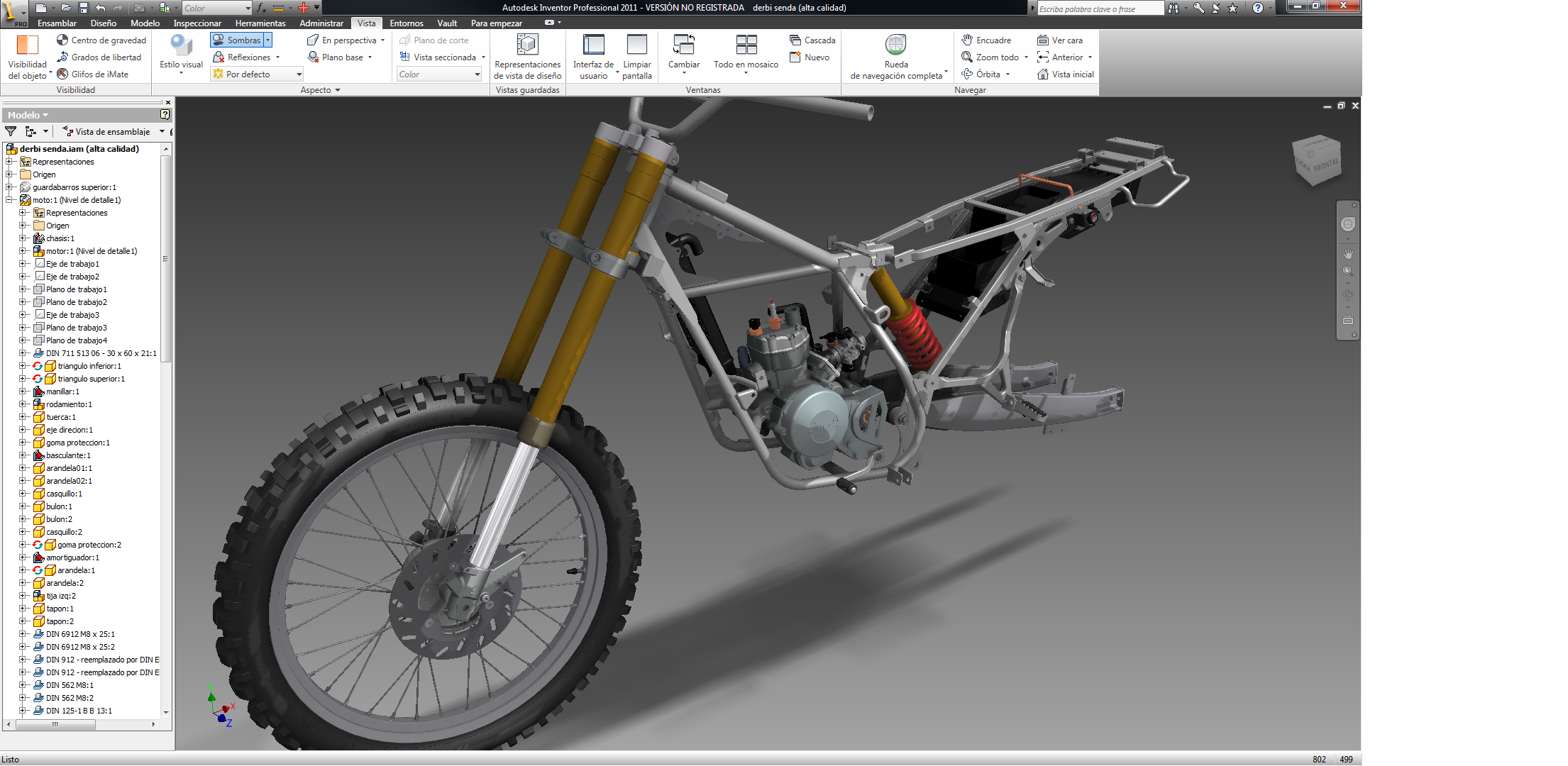Click the Cascada windows icon
Screen dimensions: 1568x766
[x=795, y=40]
